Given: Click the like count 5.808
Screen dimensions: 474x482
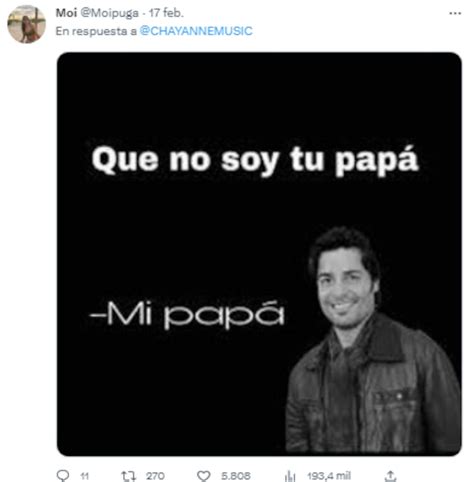Looking at the screenshot, I should [x=236, y=476].
